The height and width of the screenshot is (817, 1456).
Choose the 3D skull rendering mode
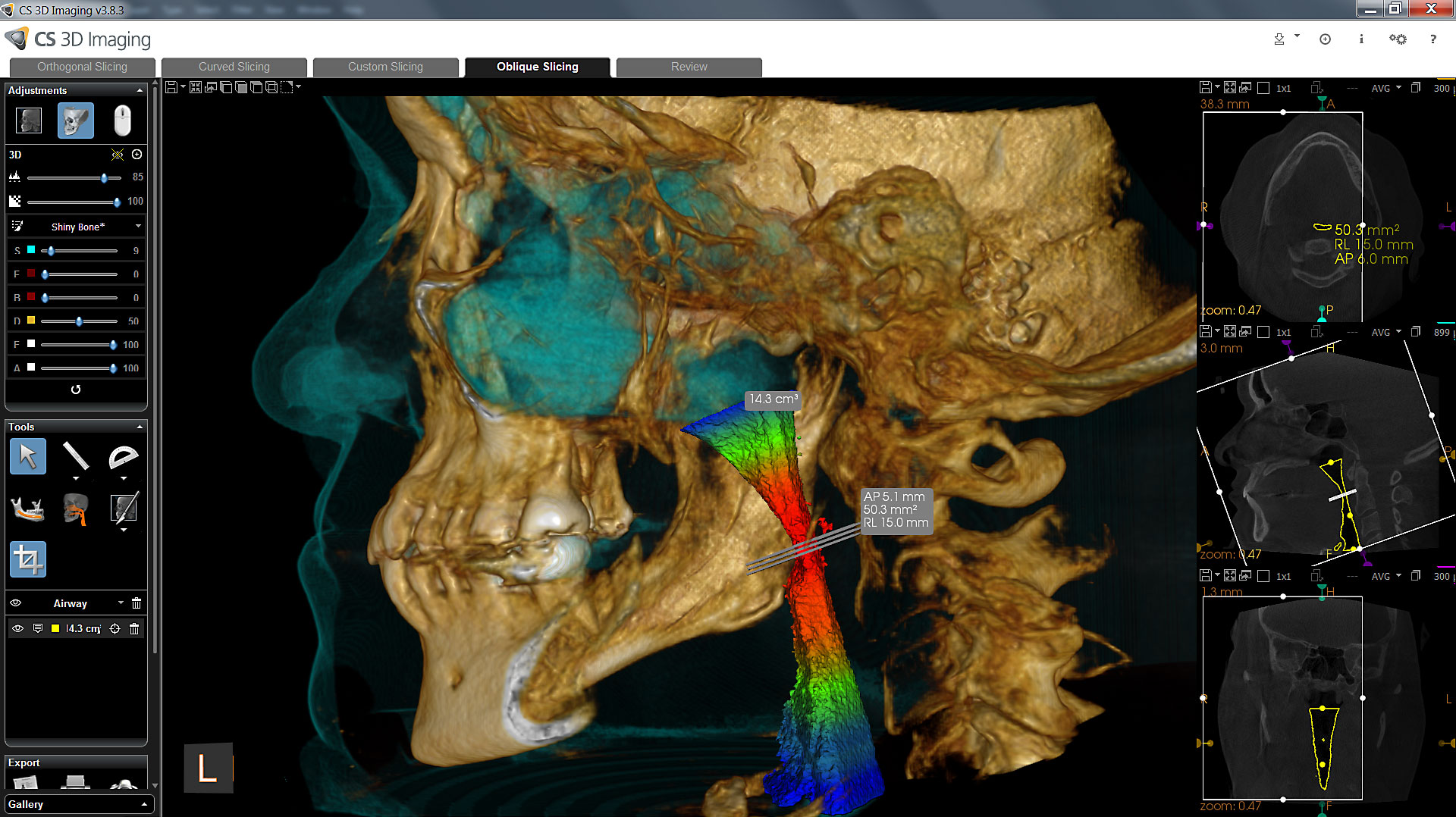click(x=75, y=121)
